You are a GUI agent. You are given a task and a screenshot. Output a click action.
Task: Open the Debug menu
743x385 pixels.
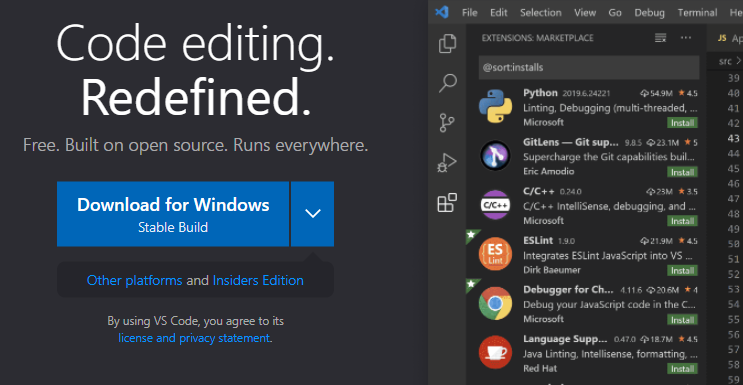pyautogui.click(x=650, y=13)
